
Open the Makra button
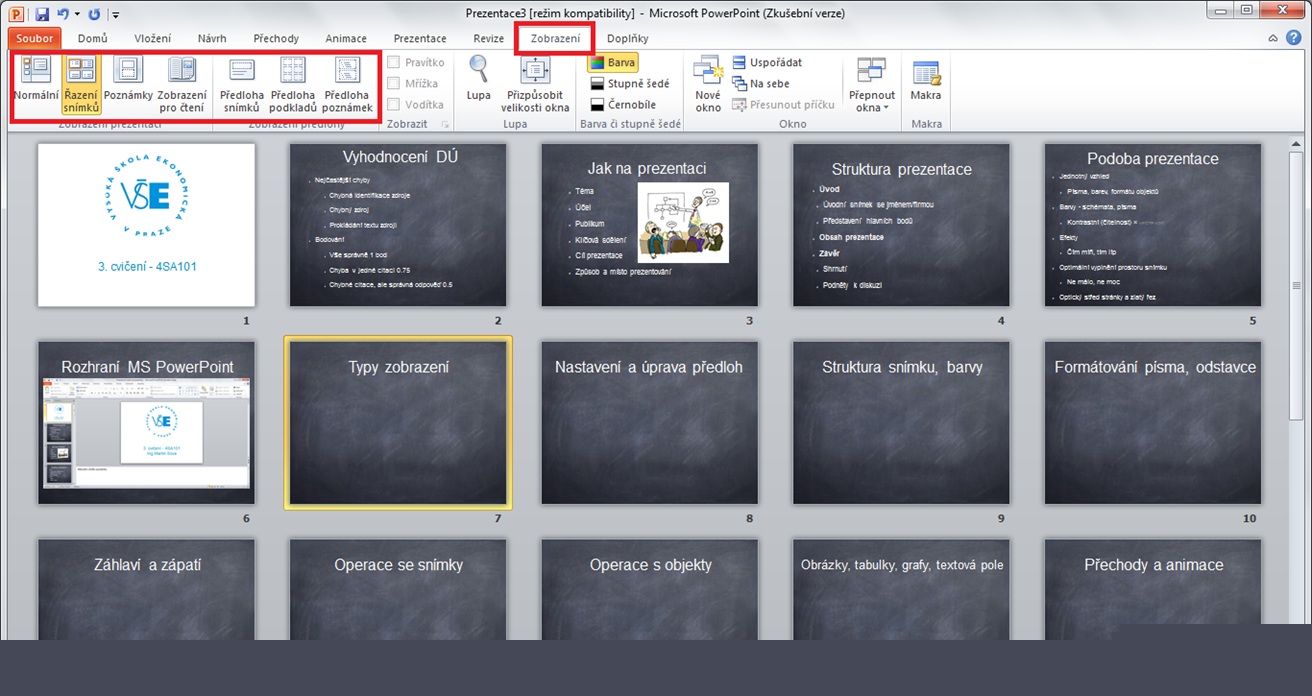(x=926, y=83)
